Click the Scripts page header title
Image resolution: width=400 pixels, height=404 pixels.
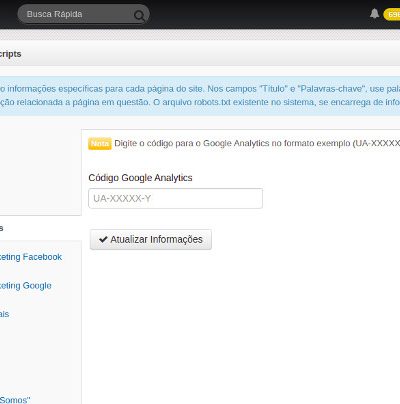pyautogui.click(x=10, y=54)
